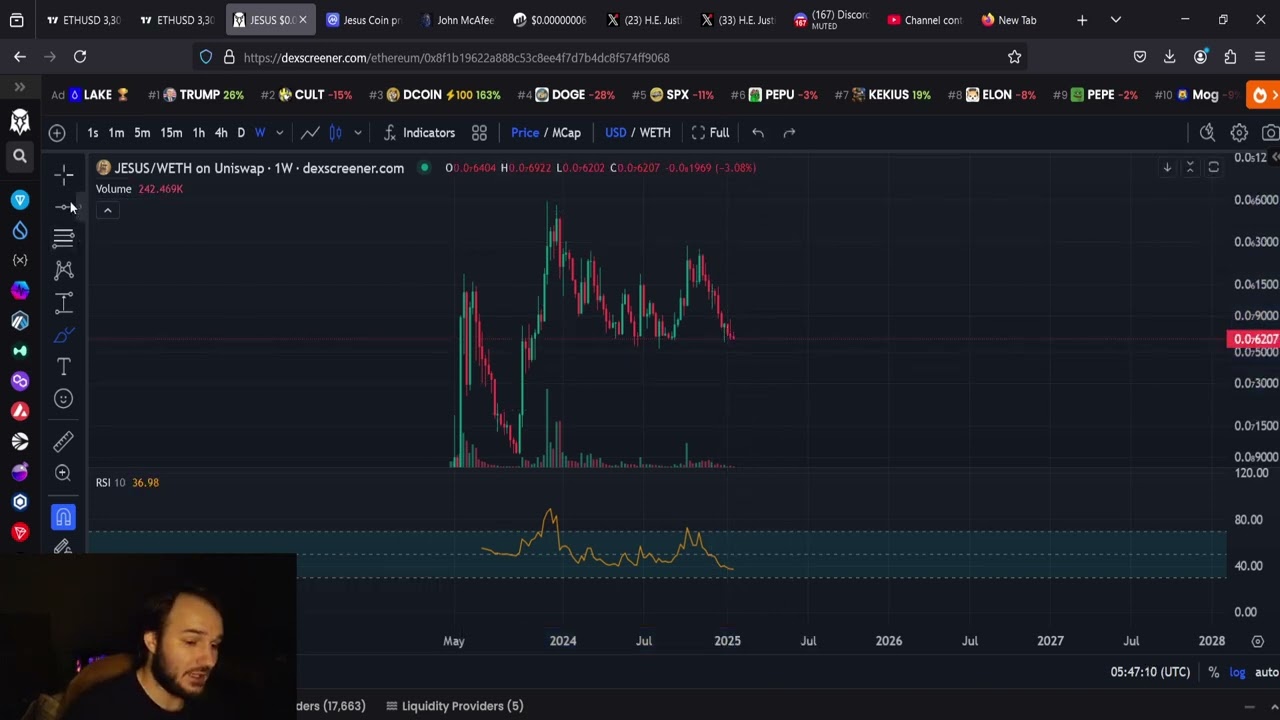This screenshot has height=720, width=1280.
Task: Click the MCap price toggle option
Action: 566,132
